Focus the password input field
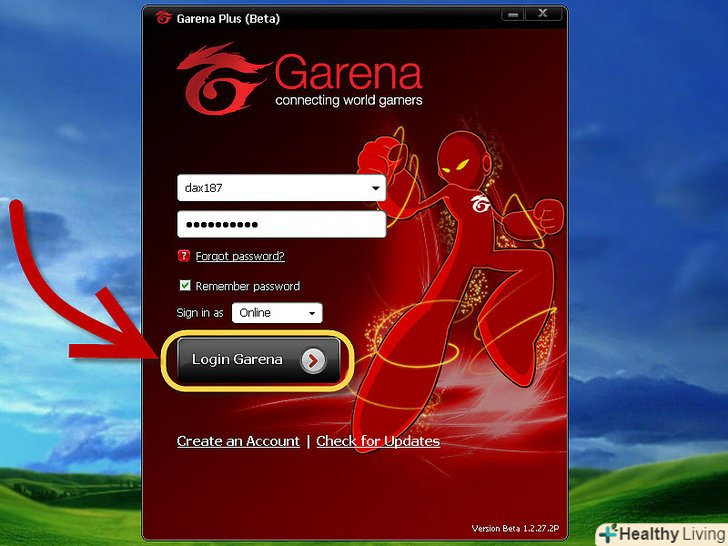This screenshot has width=728, height=546. [281, 225]
